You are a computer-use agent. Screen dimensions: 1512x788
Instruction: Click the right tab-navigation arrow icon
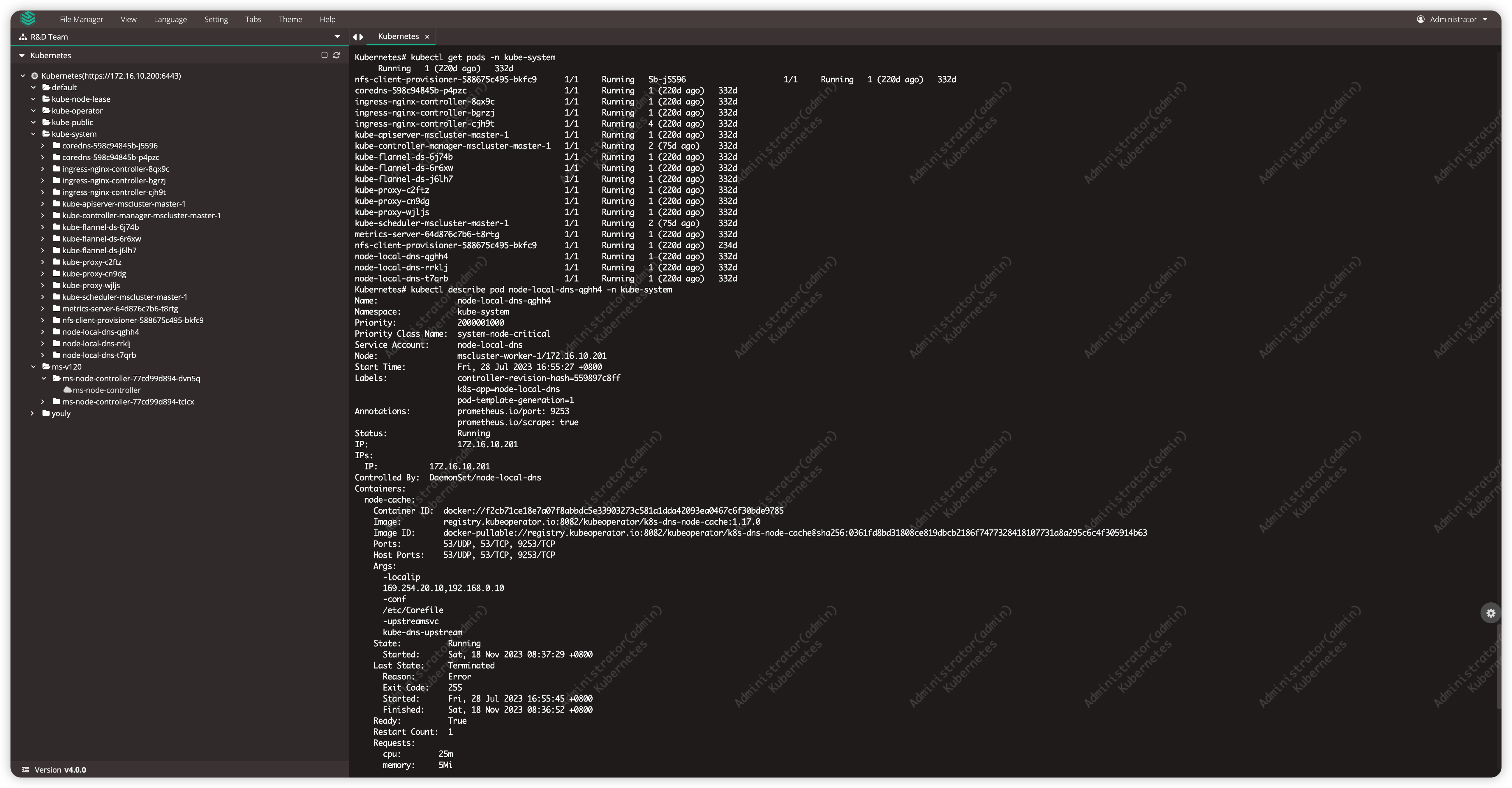coord(362,36)
